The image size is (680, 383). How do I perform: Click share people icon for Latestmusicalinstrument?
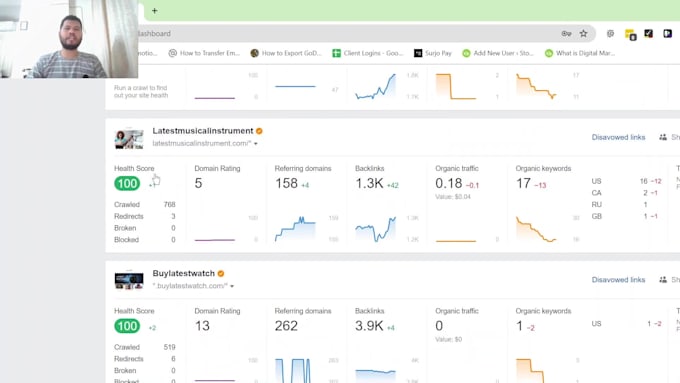[x=663, y=137]
